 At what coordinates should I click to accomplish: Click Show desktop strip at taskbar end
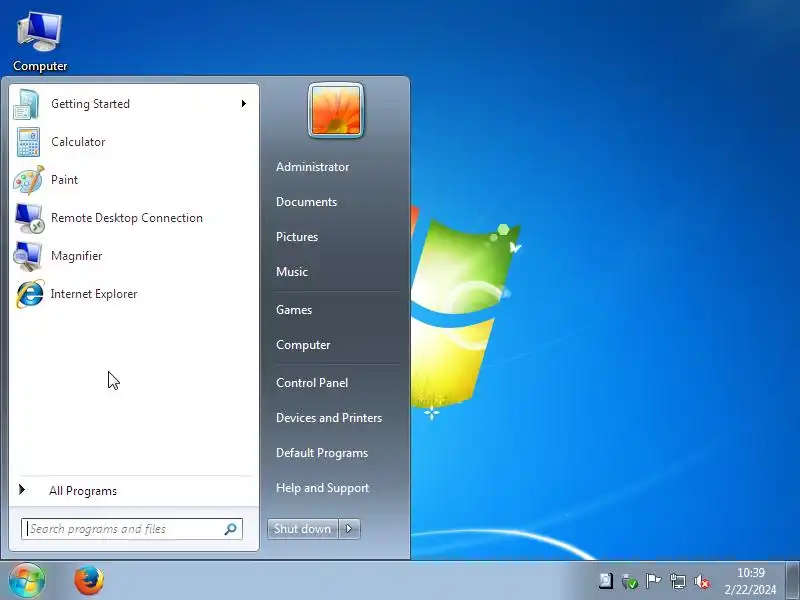point(792,581)
